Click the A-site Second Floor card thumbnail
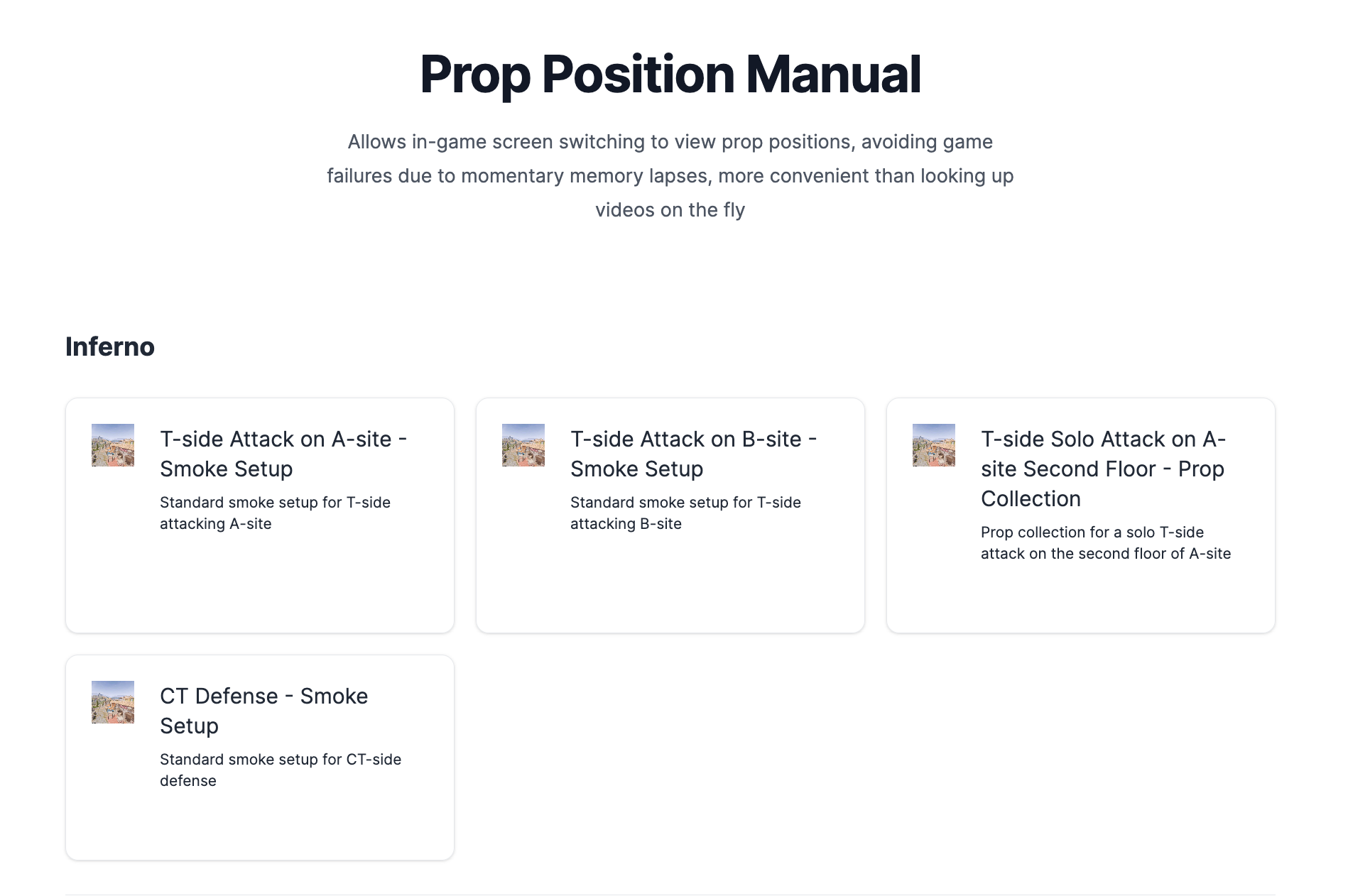Viewport: 1348px width, 896px height. point(934,445)
